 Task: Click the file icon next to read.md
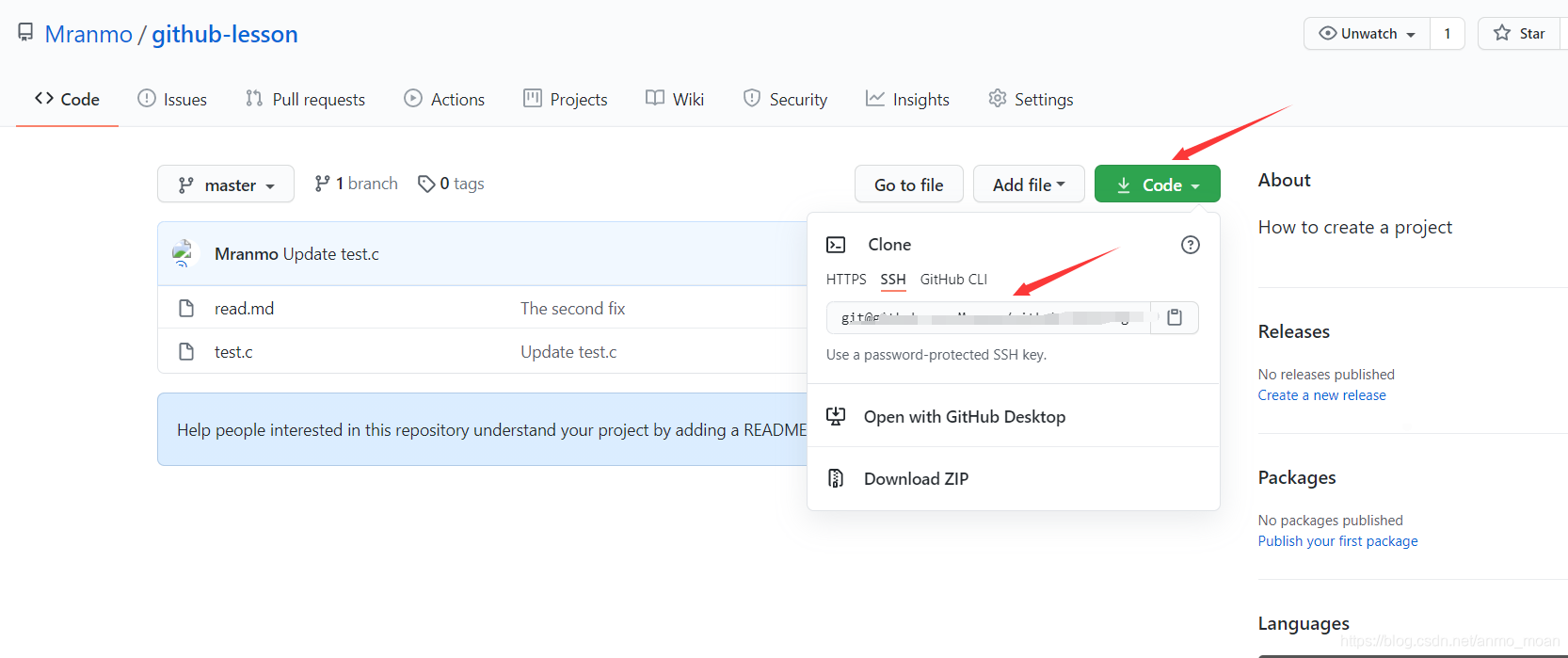(x=186, y=308)
